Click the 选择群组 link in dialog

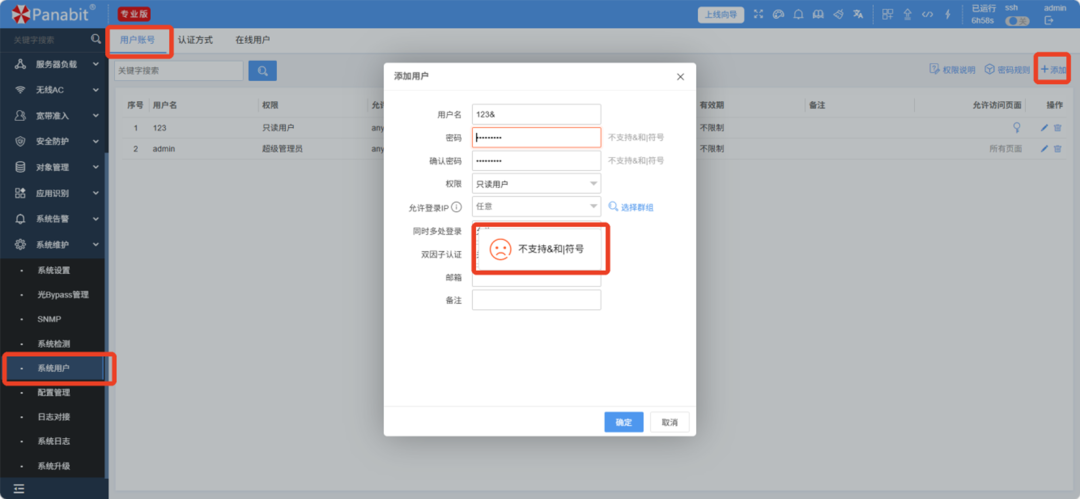click(631, 206)
